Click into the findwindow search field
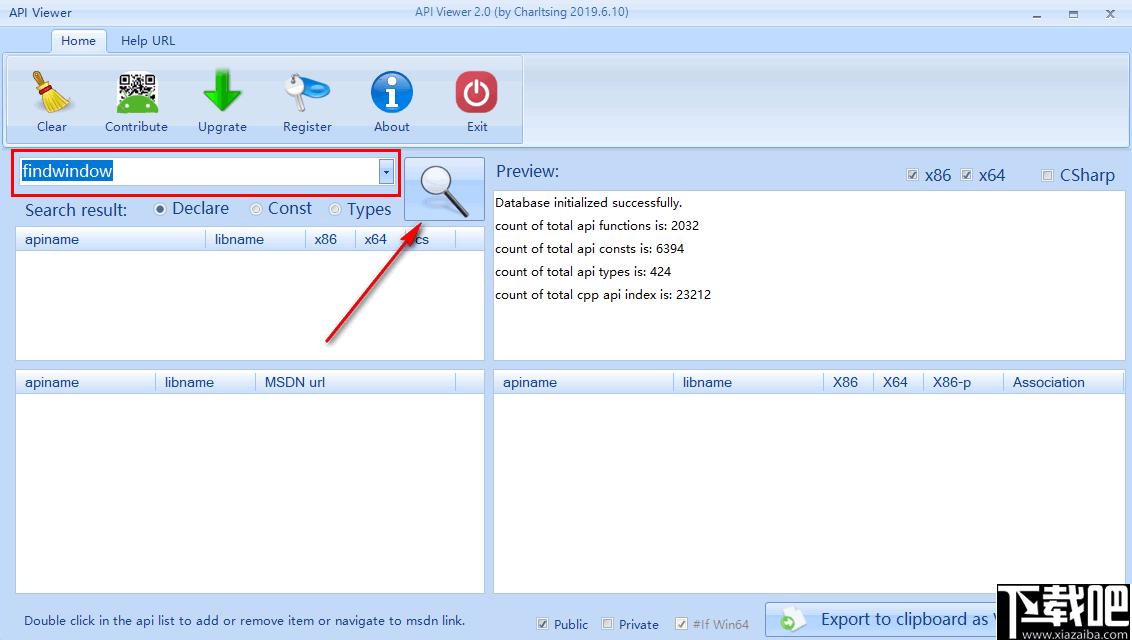This screenshot has height=640, width=1132. click(199, 172)
